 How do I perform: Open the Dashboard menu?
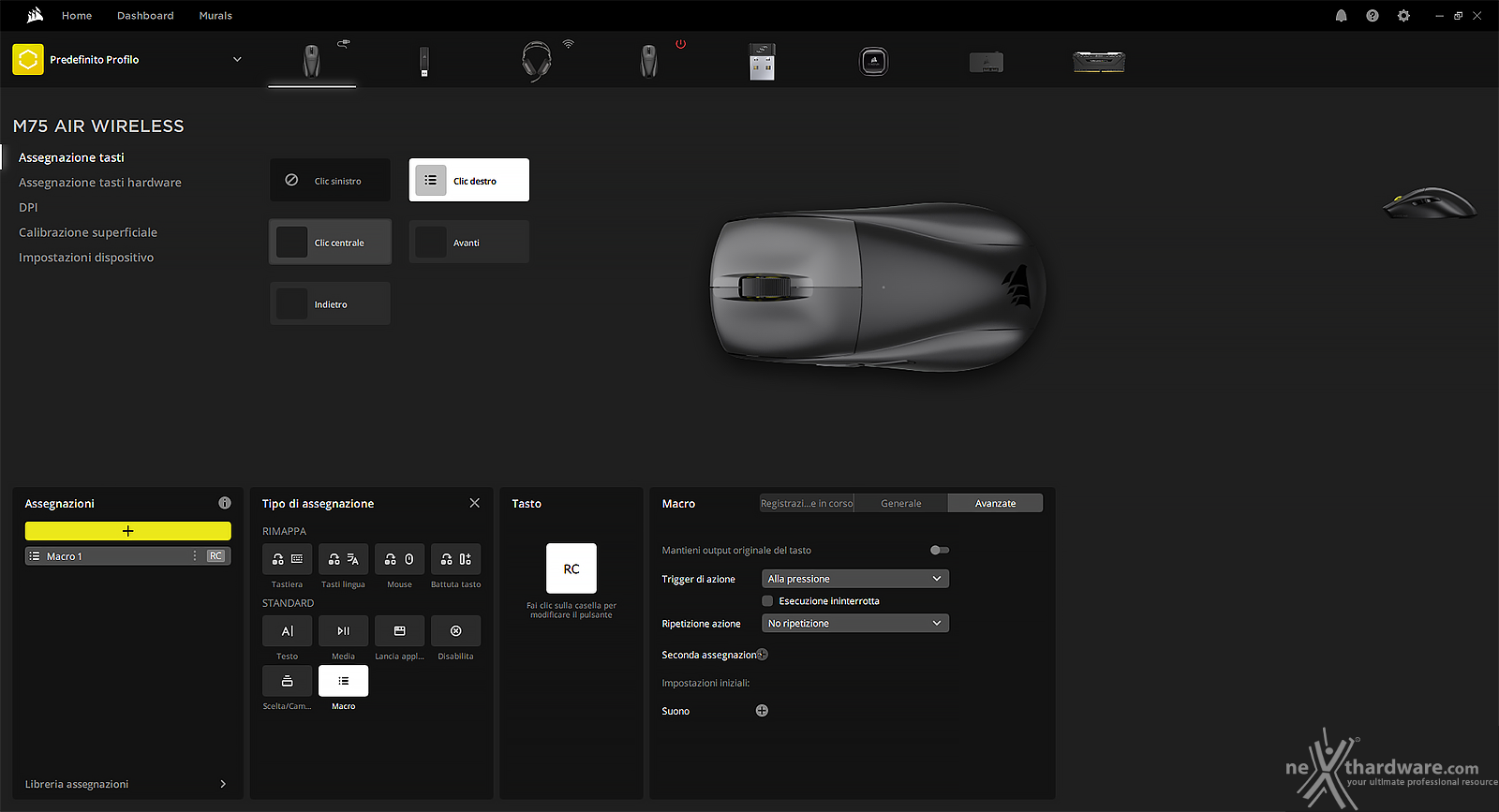pyautogui.click(x=145, y=16)
